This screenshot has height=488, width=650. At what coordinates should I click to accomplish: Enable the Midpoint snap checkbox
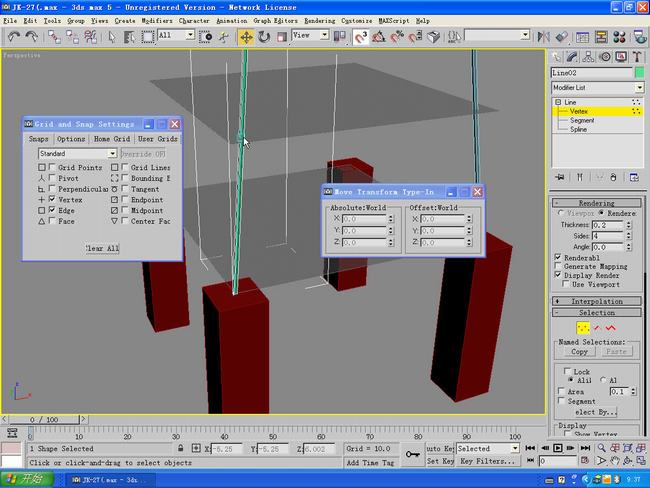click(x=125, y=210)
